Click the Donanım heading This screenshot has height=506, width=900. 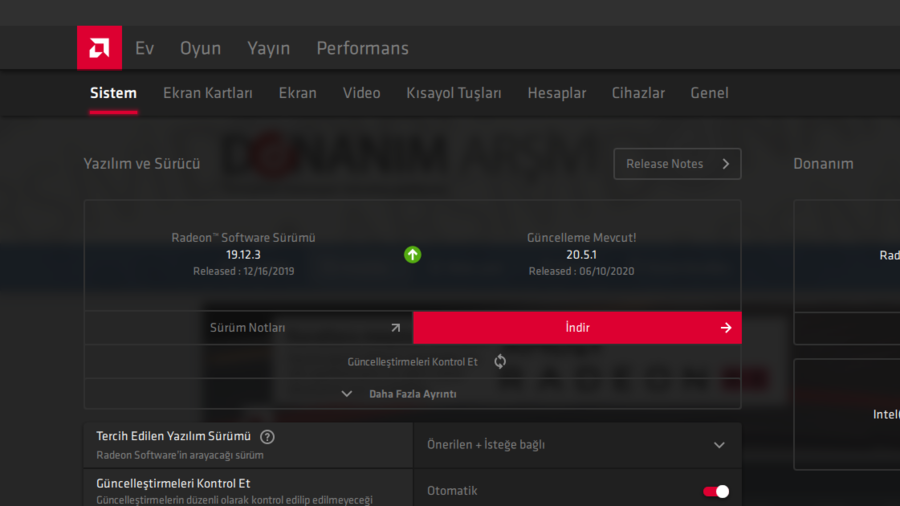coord(823,164)
